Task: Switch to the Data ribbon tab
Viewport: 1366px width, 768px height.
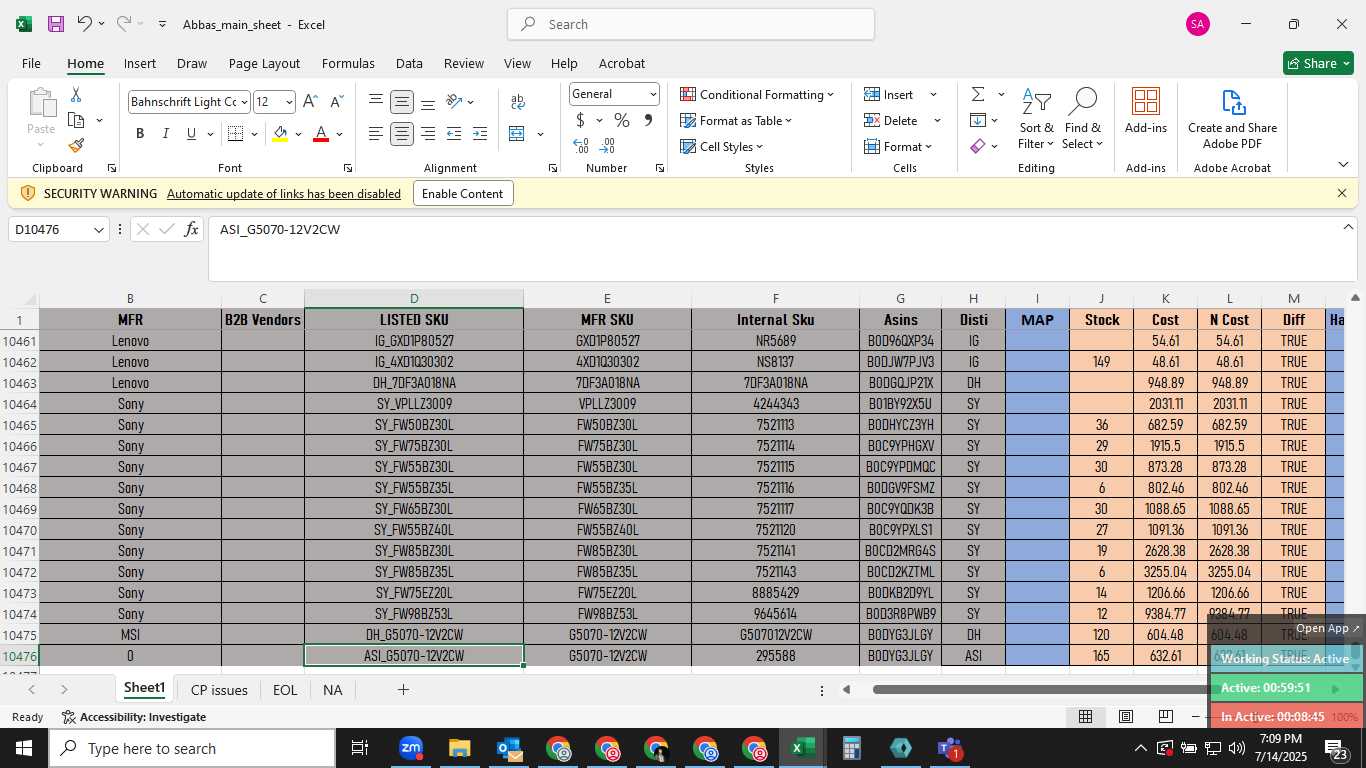Action: coord(409,63)
